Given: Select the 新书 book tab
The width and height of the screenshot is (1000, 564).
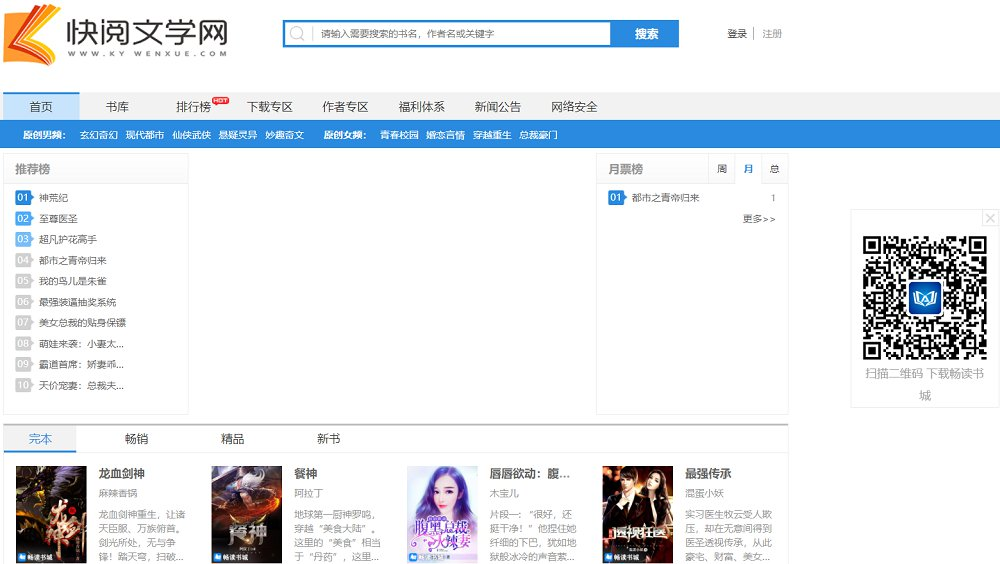Looking at the screenshot, I should click(328, 439).
